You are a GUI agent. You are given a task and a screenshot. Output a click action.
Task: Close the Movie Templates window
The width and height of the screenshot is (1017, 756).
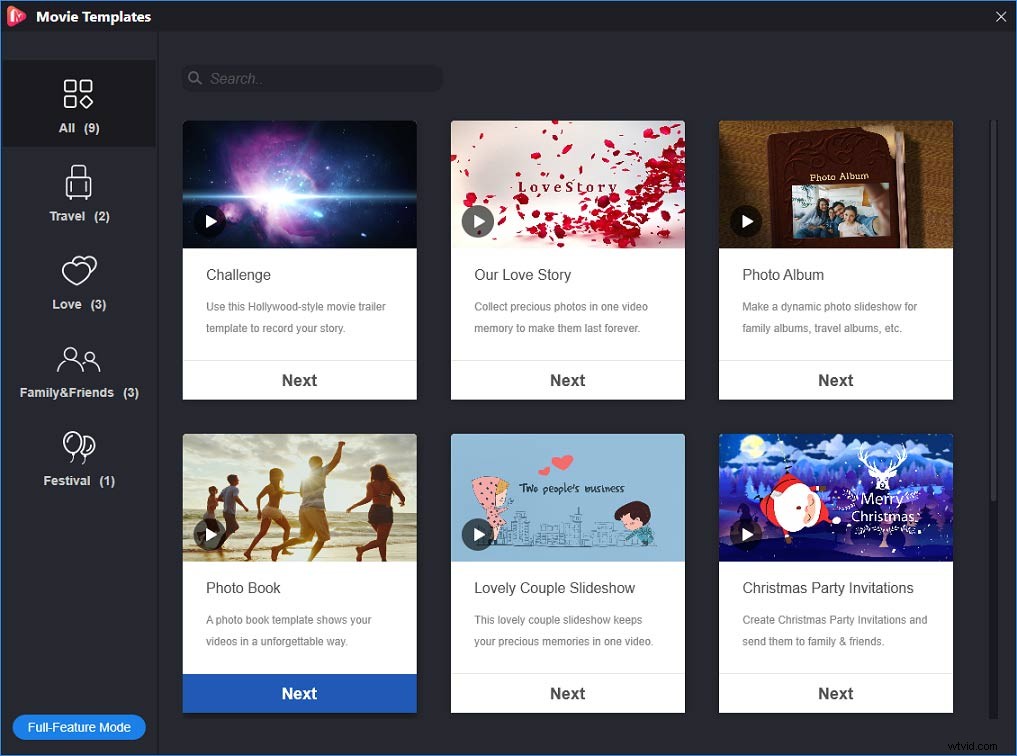(1001, 16)
